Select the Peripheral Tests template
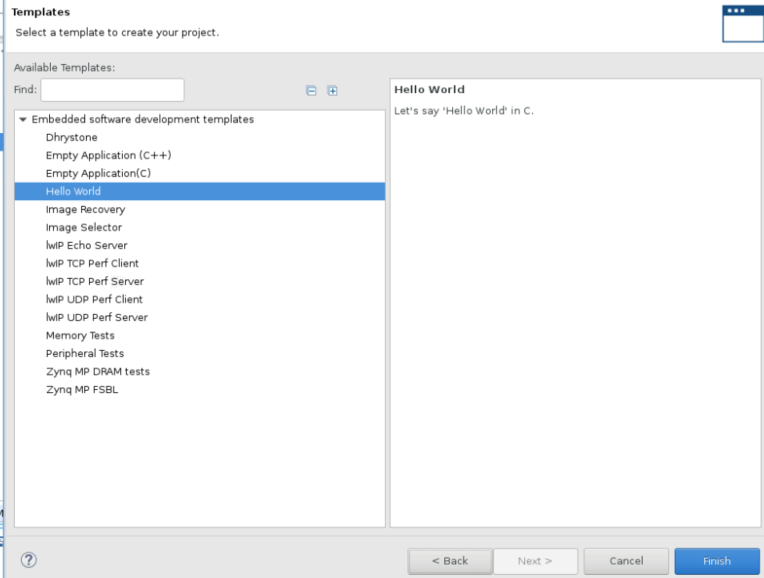764x578 pixels. 84,353
